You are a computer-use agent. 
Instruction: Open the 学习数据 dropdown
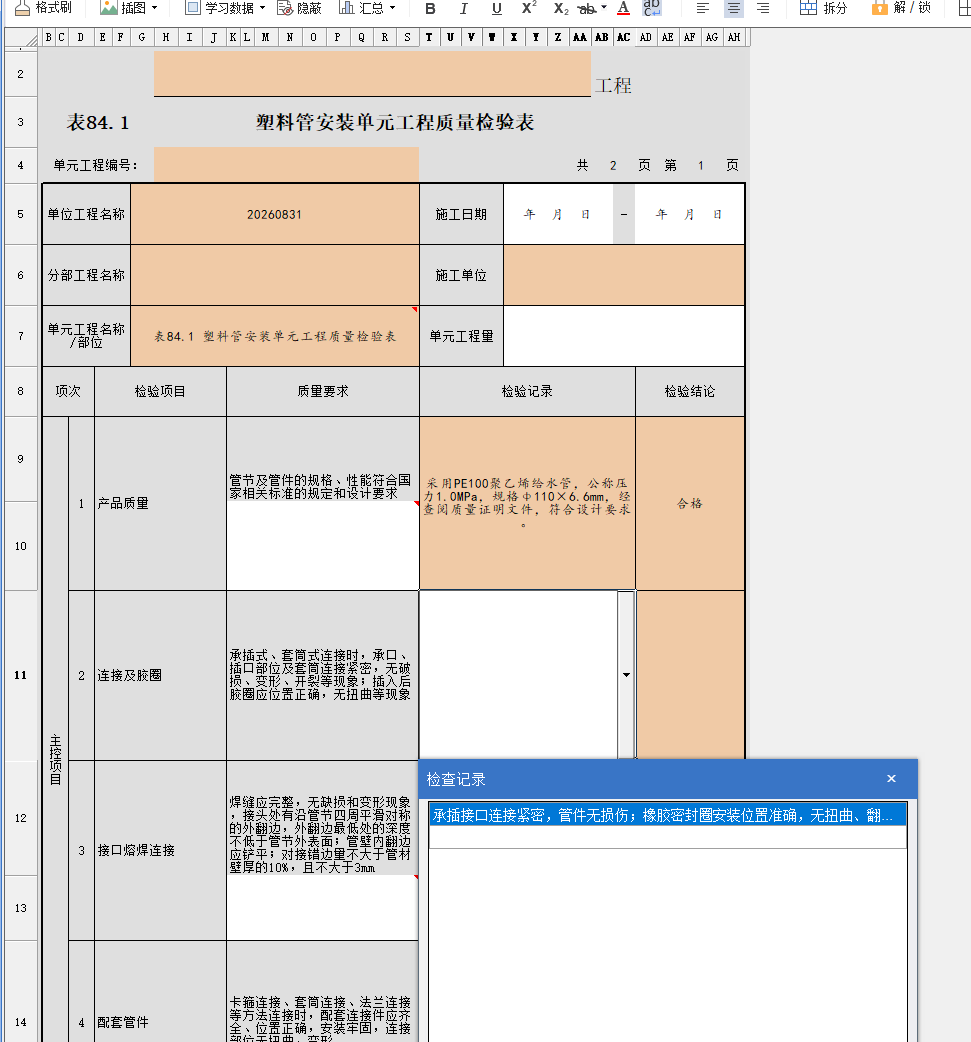click(225, 8)
